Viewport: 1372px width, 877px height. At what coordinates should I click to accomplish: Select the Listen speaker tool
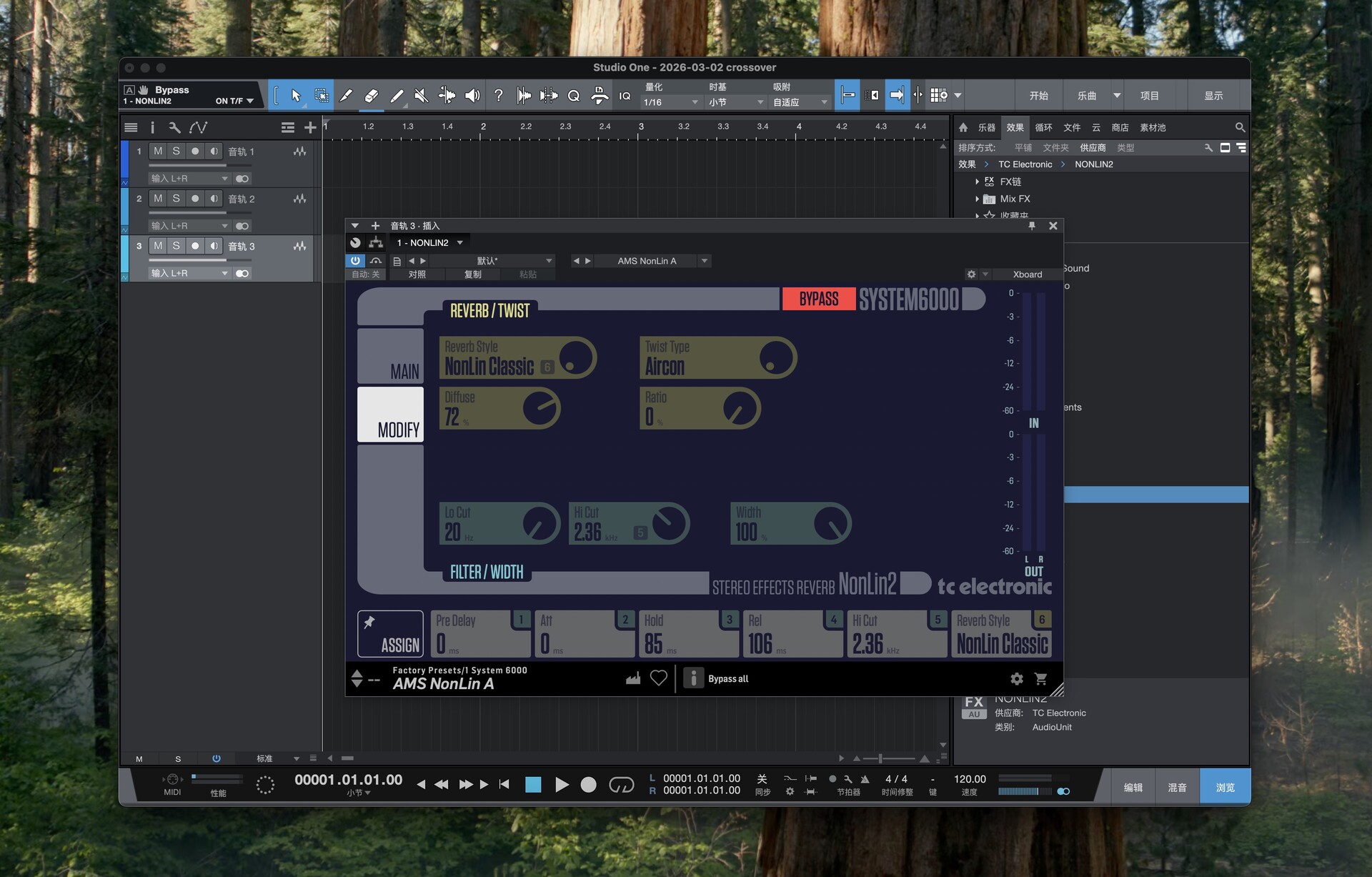click(x=472, y=95)
